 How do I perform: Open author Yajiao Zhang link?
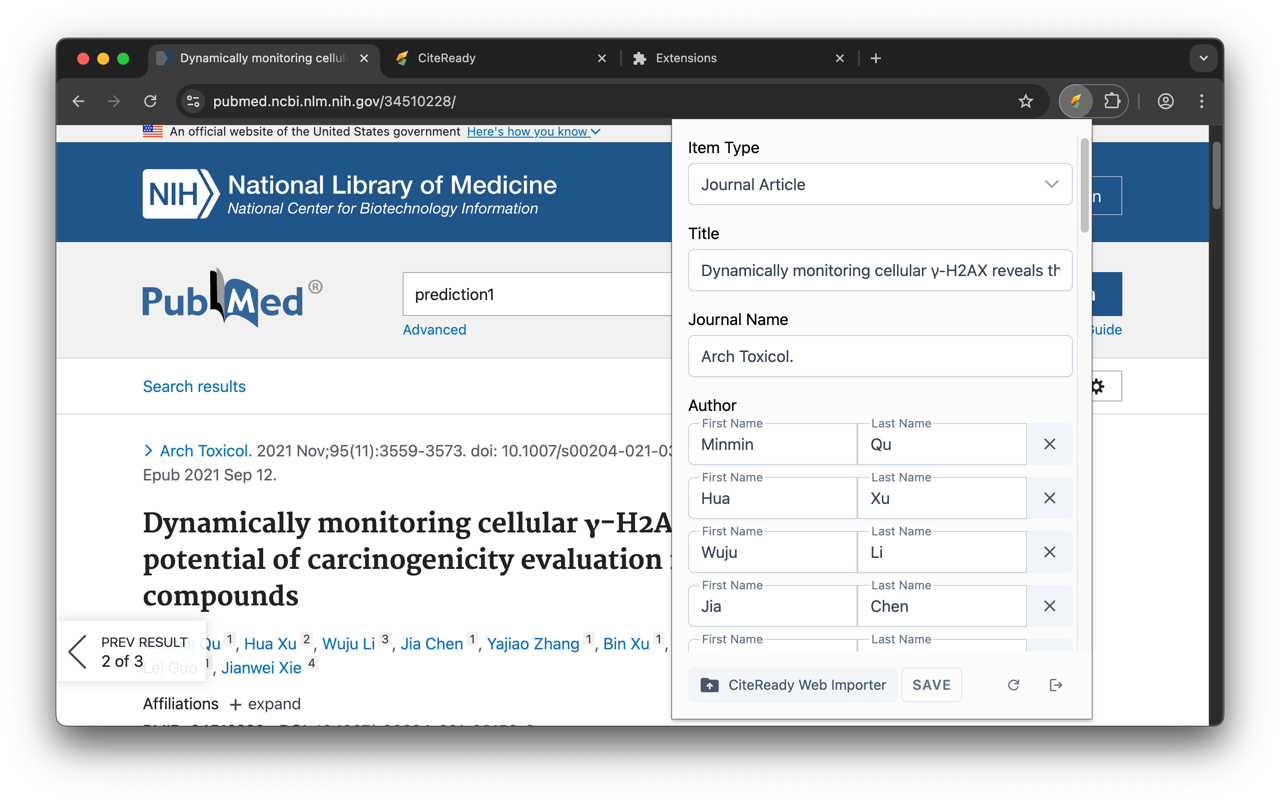(x=533, y=644)
